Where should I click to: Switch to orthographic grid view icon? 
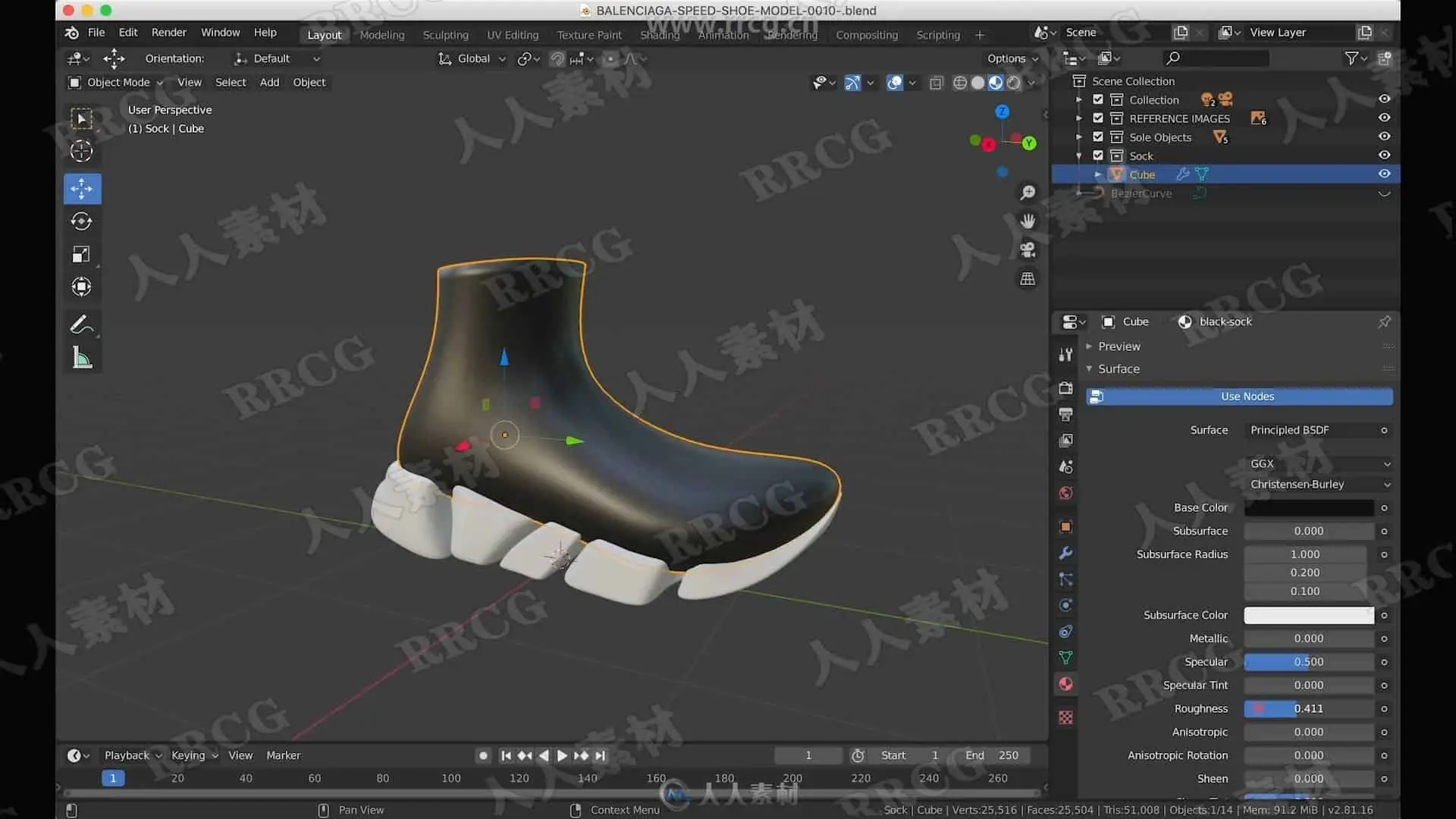[x=1028, y=278]
